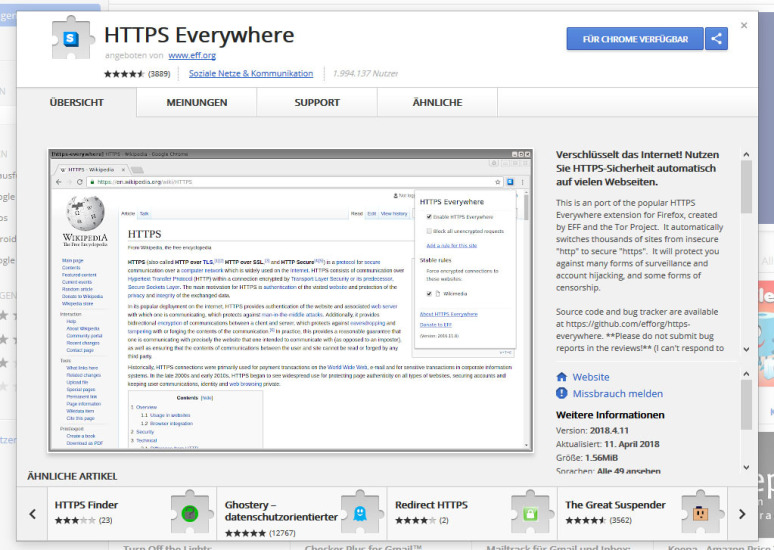Click the exclamation icon beside Missbrauch melden
The width and height of the screenshot is (774, 550).
click(x=562, y=393)
